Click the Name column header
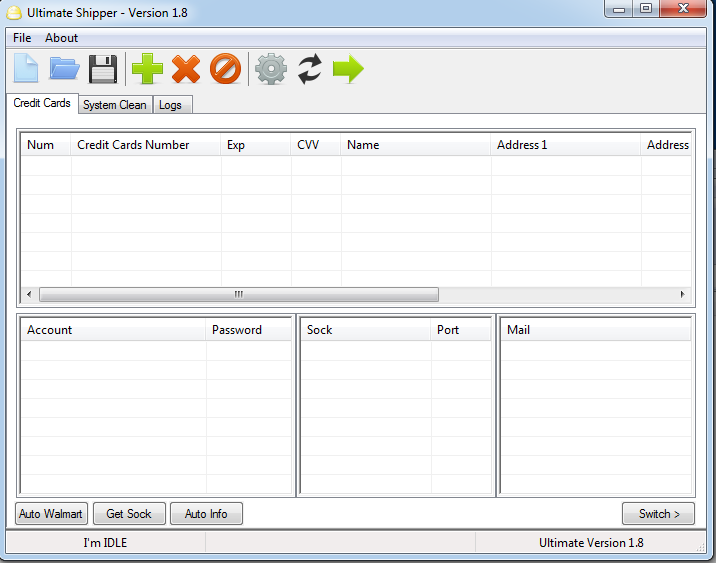Viewport: 716px width, 563px height. pyautogui.click(x=415, y=145)
